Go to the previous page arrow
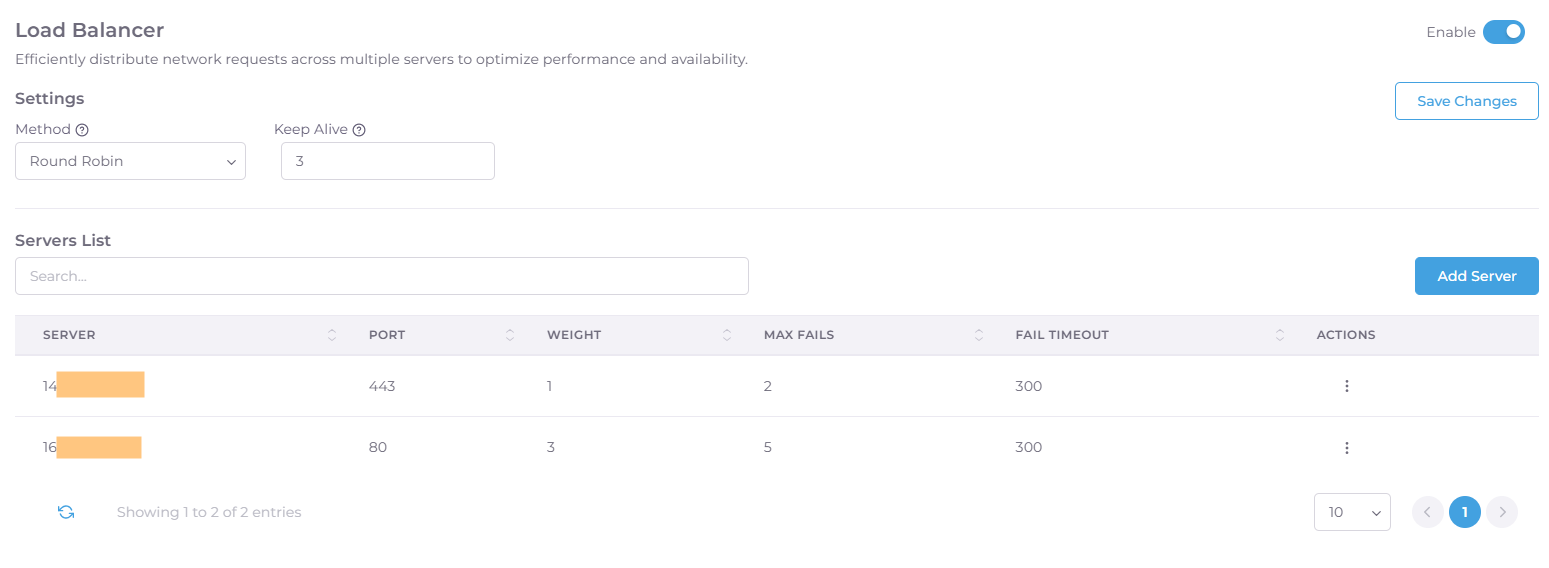Screen dimensions: 1549x568 [1428, 512]
